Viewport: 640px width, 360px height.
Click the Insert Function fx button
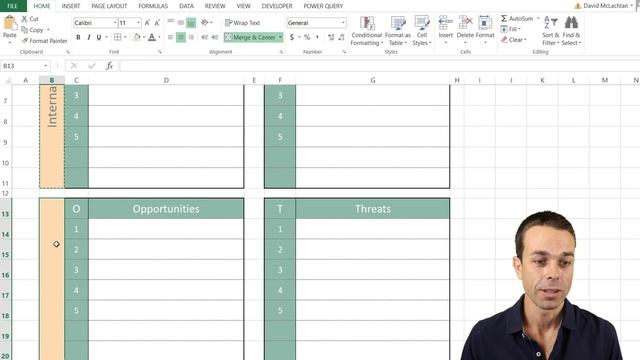coord(109,66)
